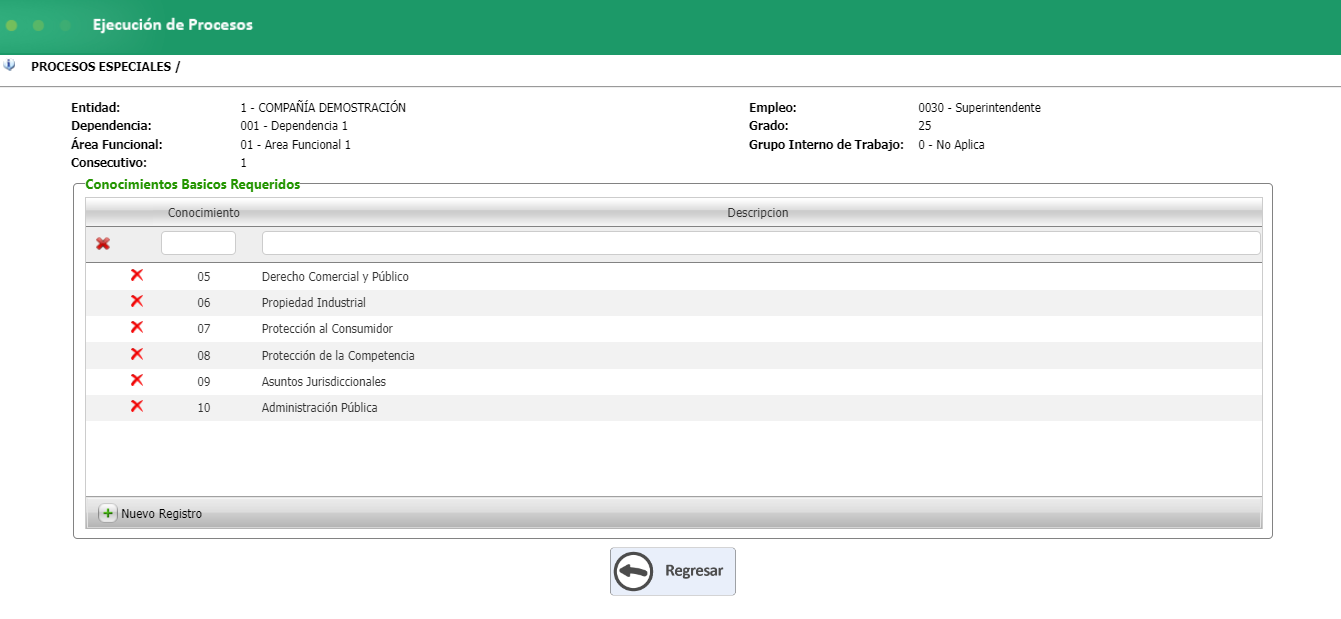Select code 09 cell
1341x619 pixels.
204,382
